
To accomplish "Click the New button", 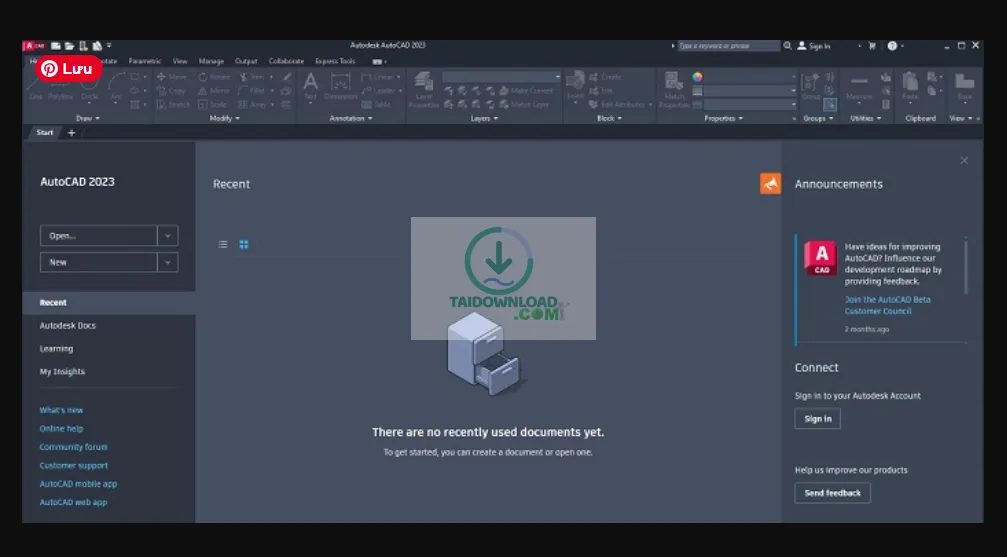I will pyautogui.click(x=98, y=262).
